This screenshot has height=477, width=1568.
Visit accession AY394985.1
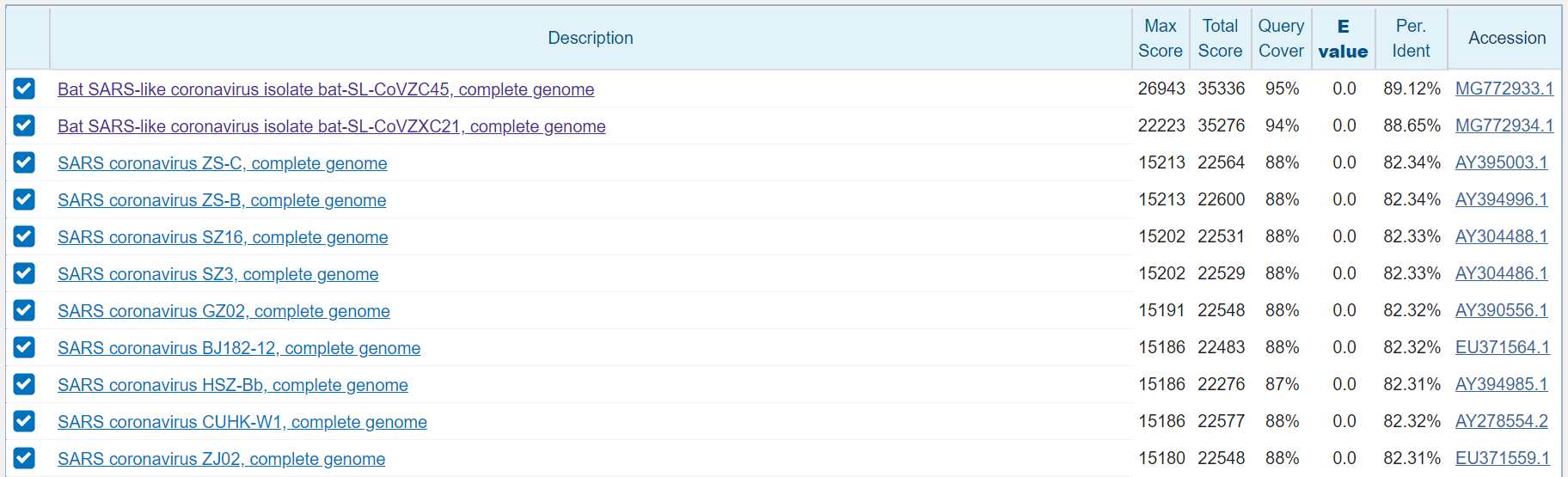pyautogui.click(x=1502, y=384)
